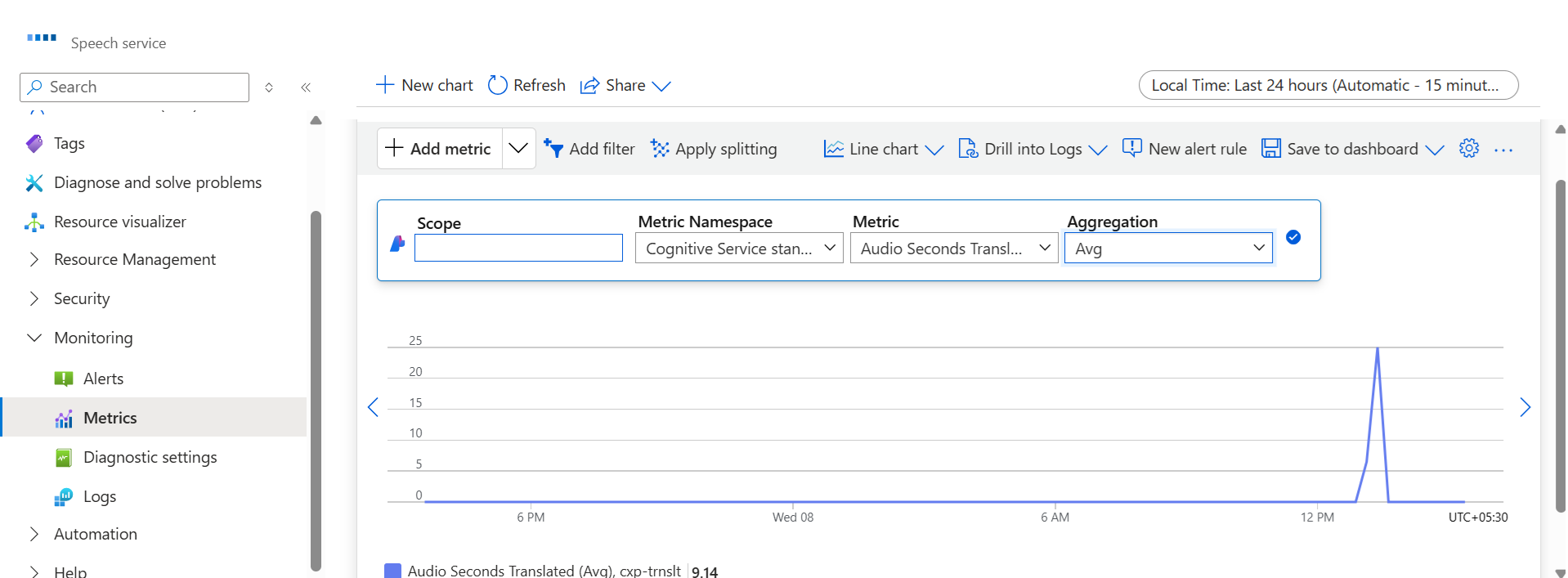Shift chart time range back with left arrow
The height and width of the screenshot is (578, 1568).
coord(373,407)
